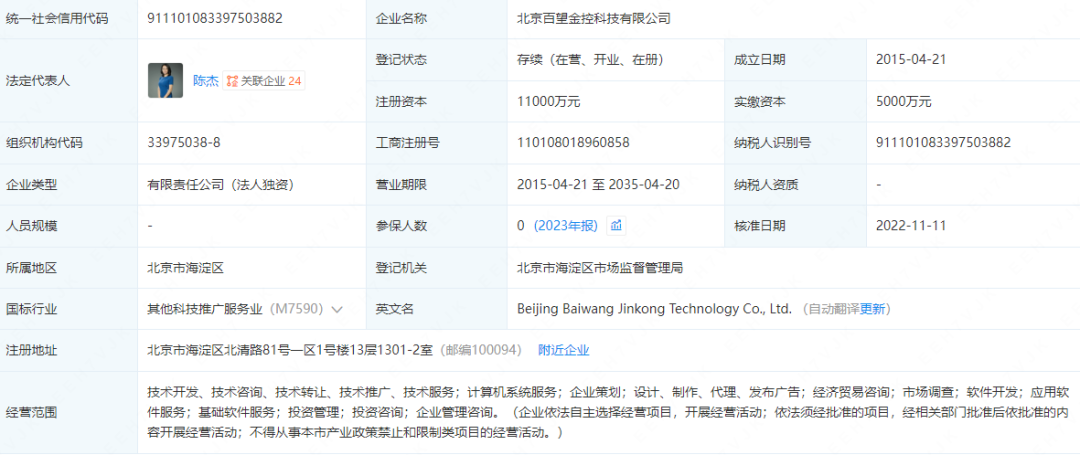
Task: Click the 关联企业 network icon
Action: coord(232,81)
